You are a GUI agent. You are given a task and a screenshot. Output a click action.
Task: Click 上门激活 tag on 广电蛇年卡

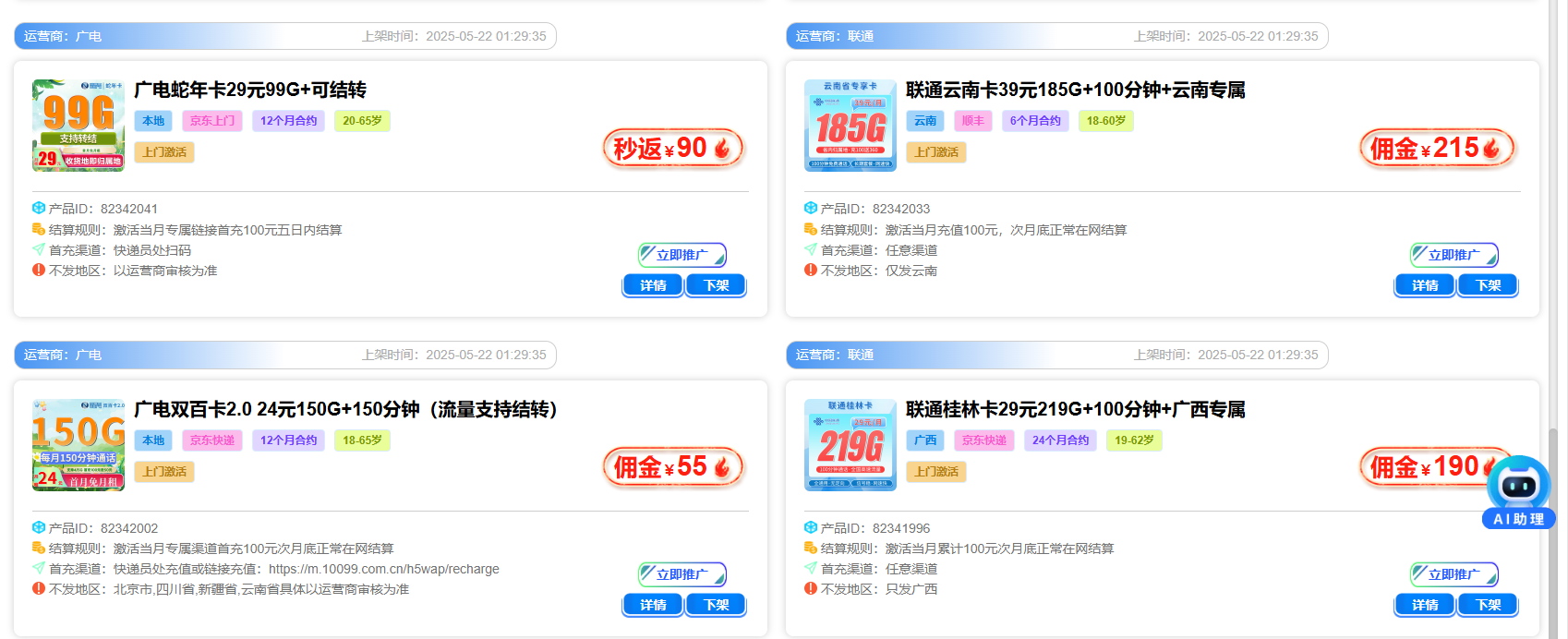(164, 152)
